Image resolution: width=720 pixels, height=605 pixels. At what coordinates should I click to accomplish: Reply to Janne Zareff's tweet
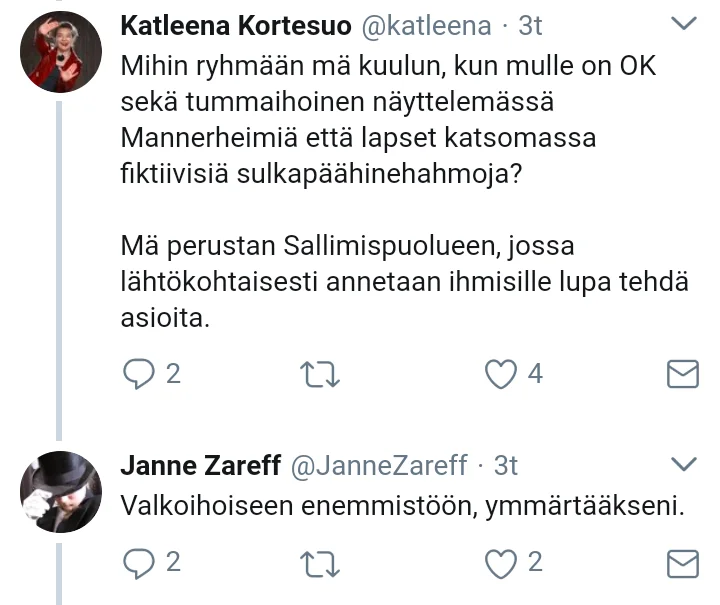(x=138, y=563)
